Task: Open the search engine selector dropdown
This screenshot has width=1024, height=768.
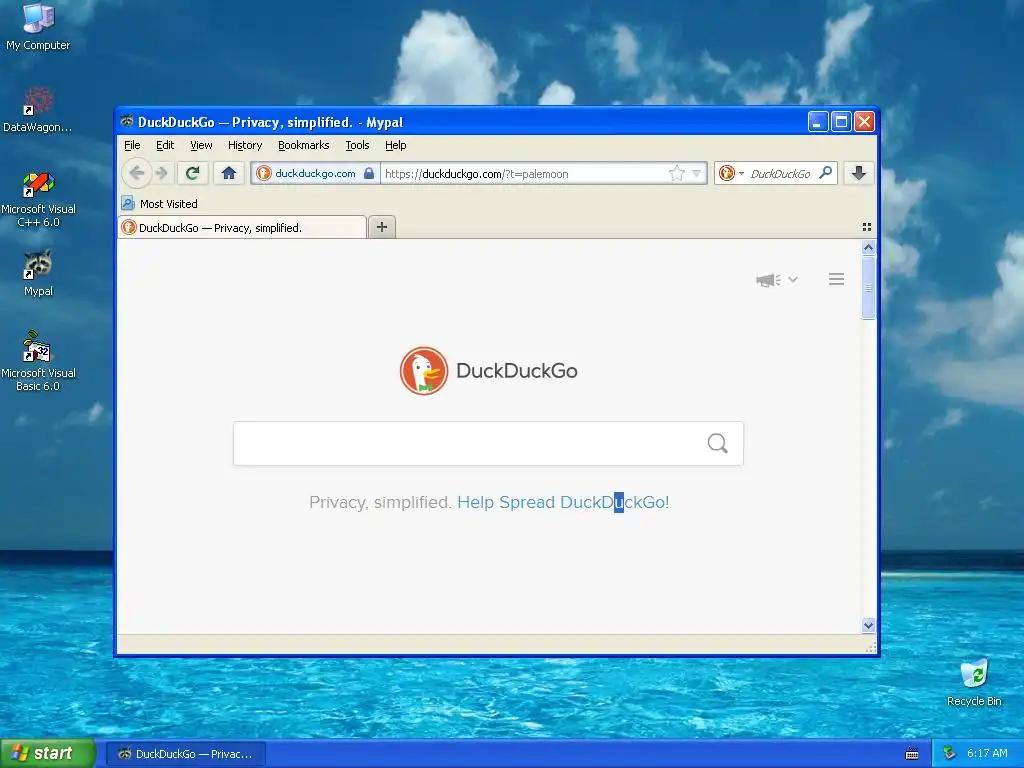Action: point(731,173)
